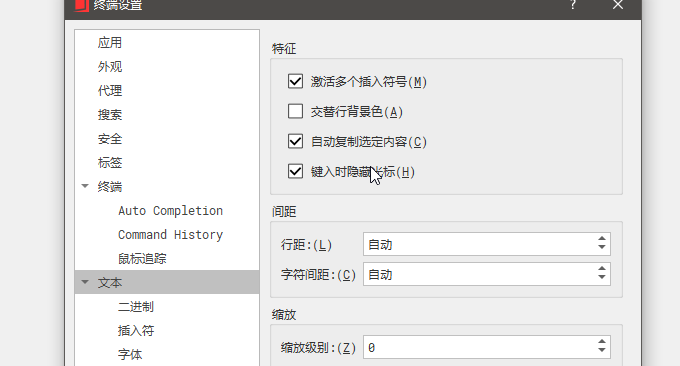The height and width of the screenshot is (366, 680).
Task: Decrease 字符间距 with the down arrow
Action: pyautogui.click(x=602, y=278)
